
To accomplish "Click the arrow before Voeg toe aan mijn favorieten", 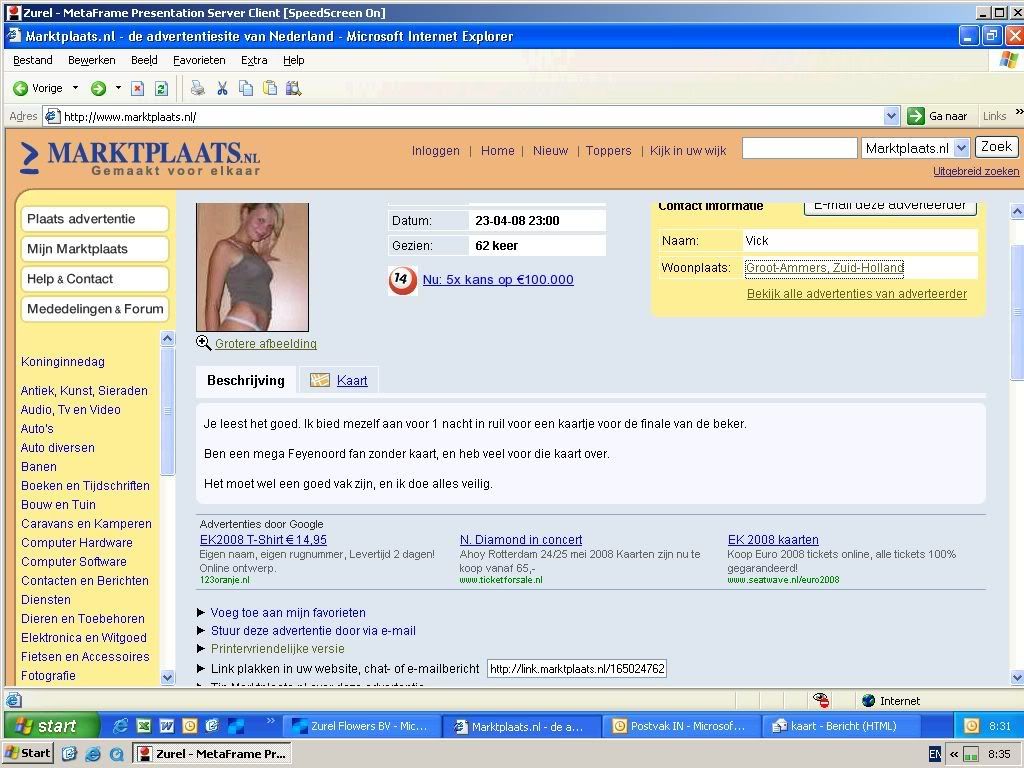I will [x=201, y=613].
